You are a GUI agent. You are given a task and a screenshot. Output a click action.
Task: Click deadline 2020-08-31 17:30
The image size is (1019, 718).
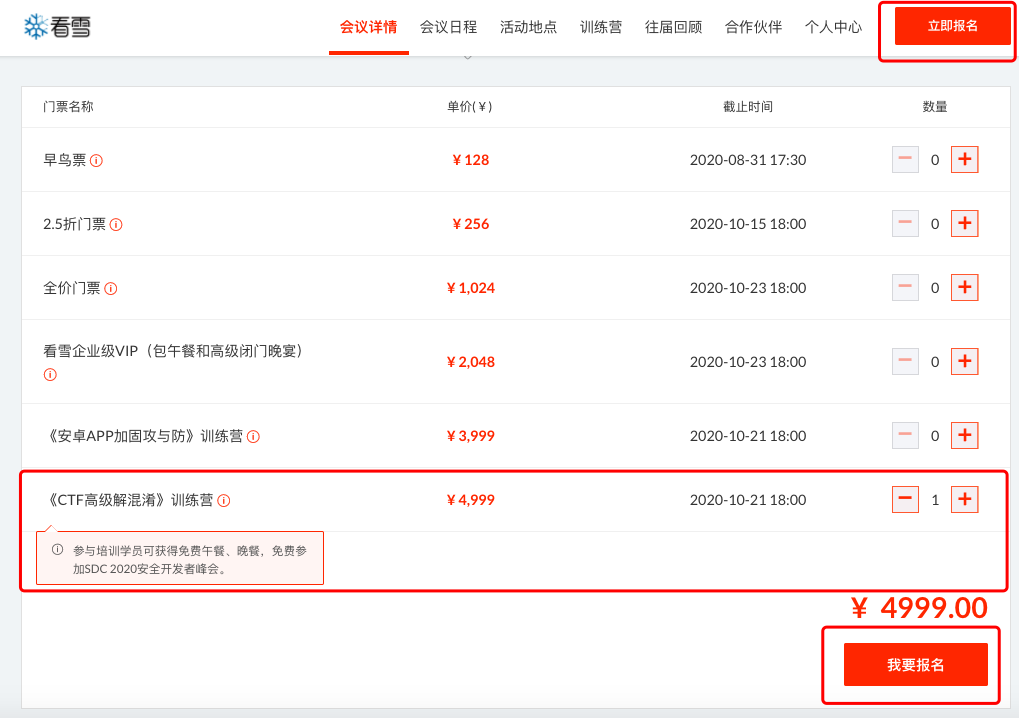coord(748,160)
